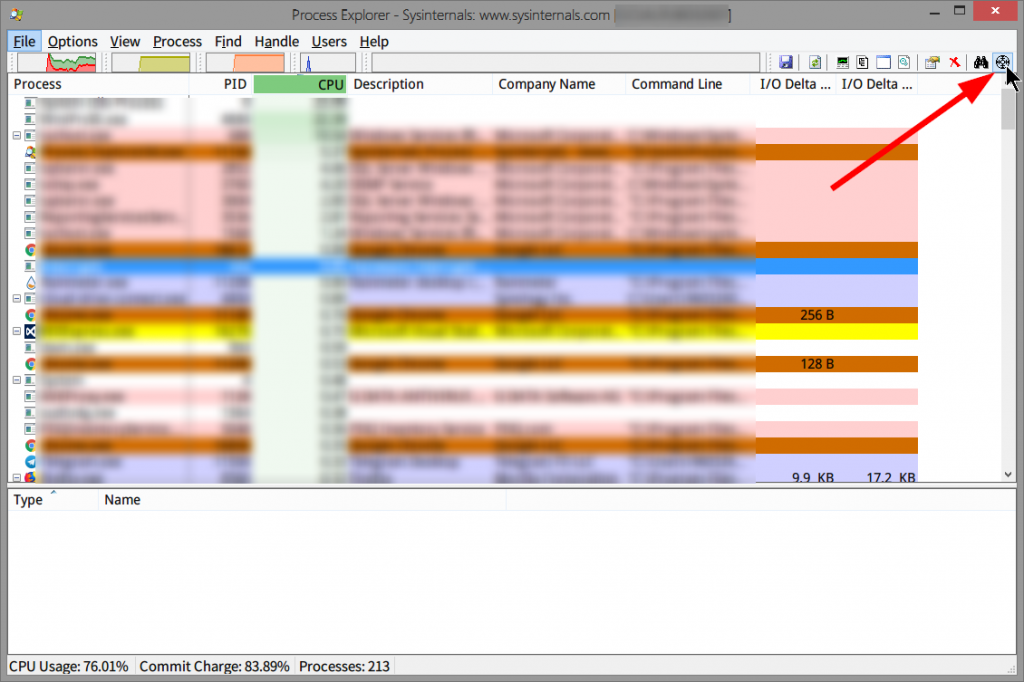The width and height of the screenshot is (1024, 682).
Task: Click the process list scrollbar thumb
Action: (x=1008, y=109)
